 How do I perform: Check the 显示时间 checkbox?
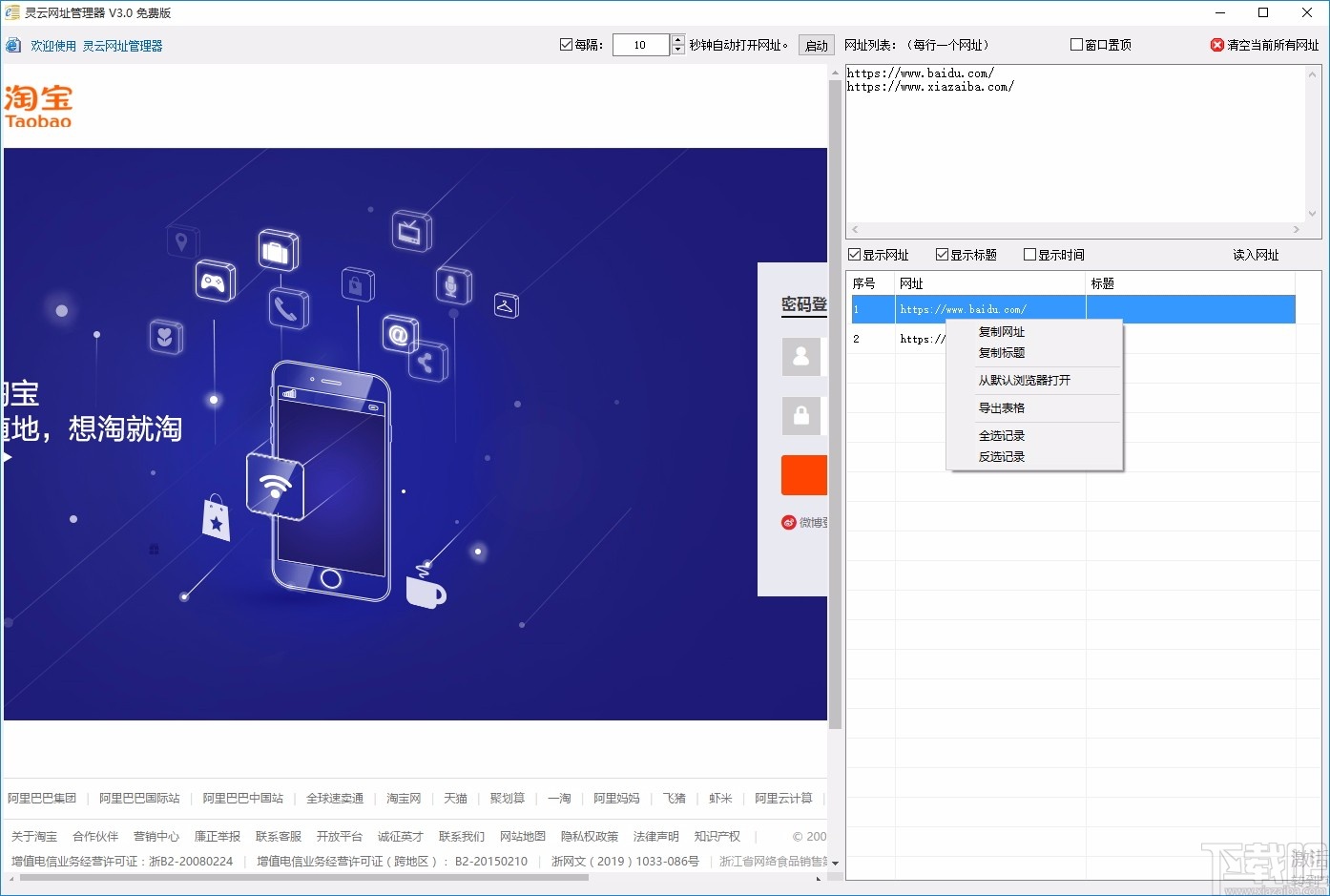coord(1029,255)
